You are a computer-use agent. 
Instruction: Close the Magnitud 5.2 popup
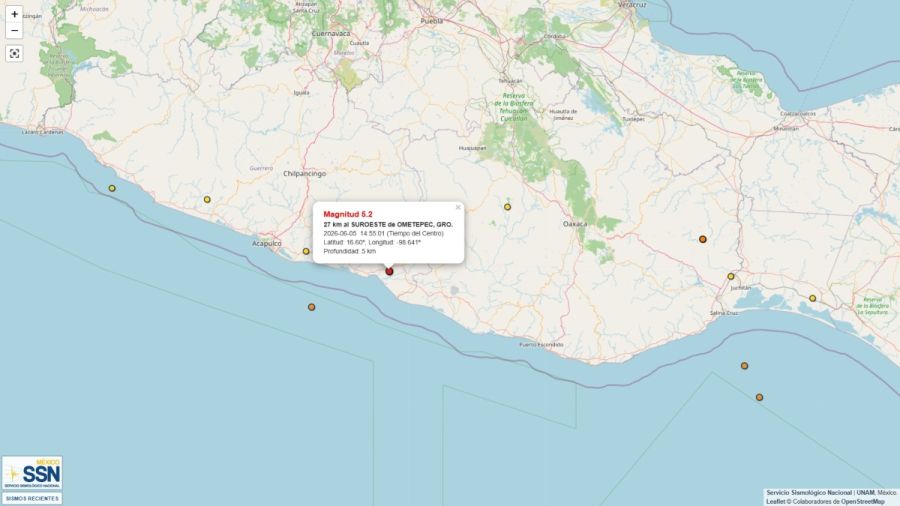(x=458, y=208)
